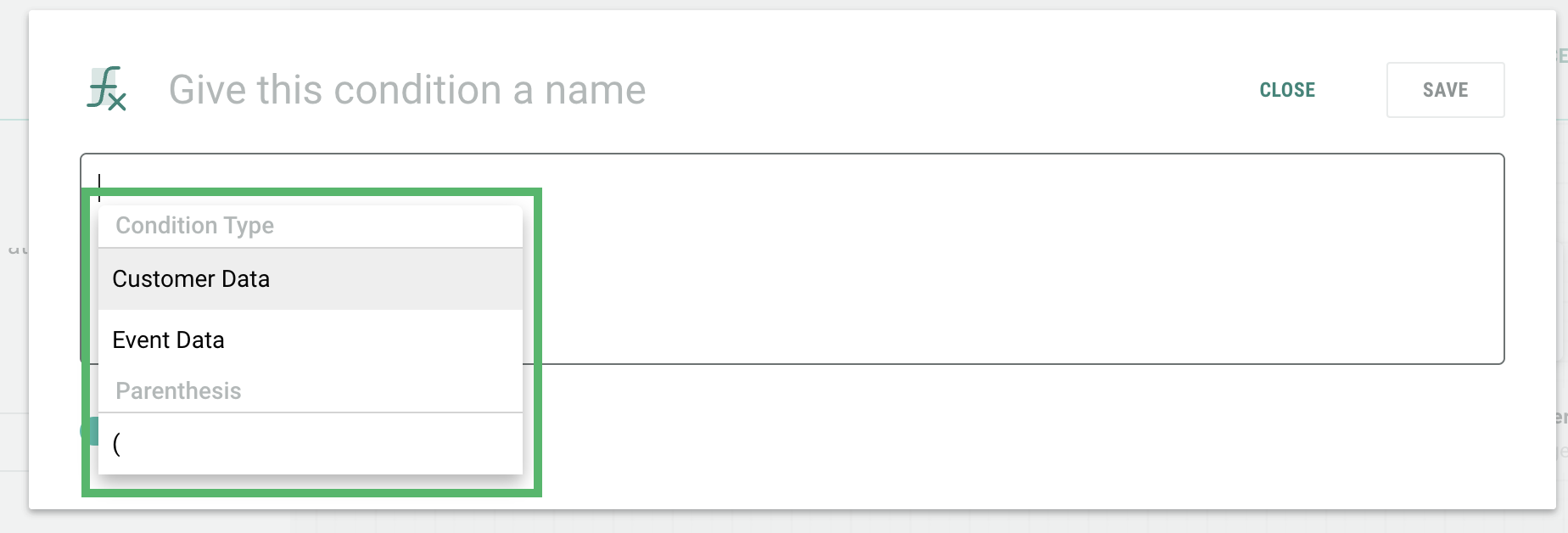The image size is (1568, 533).
Task: Click the fx formula condition icon
Action: pos(107,89)
